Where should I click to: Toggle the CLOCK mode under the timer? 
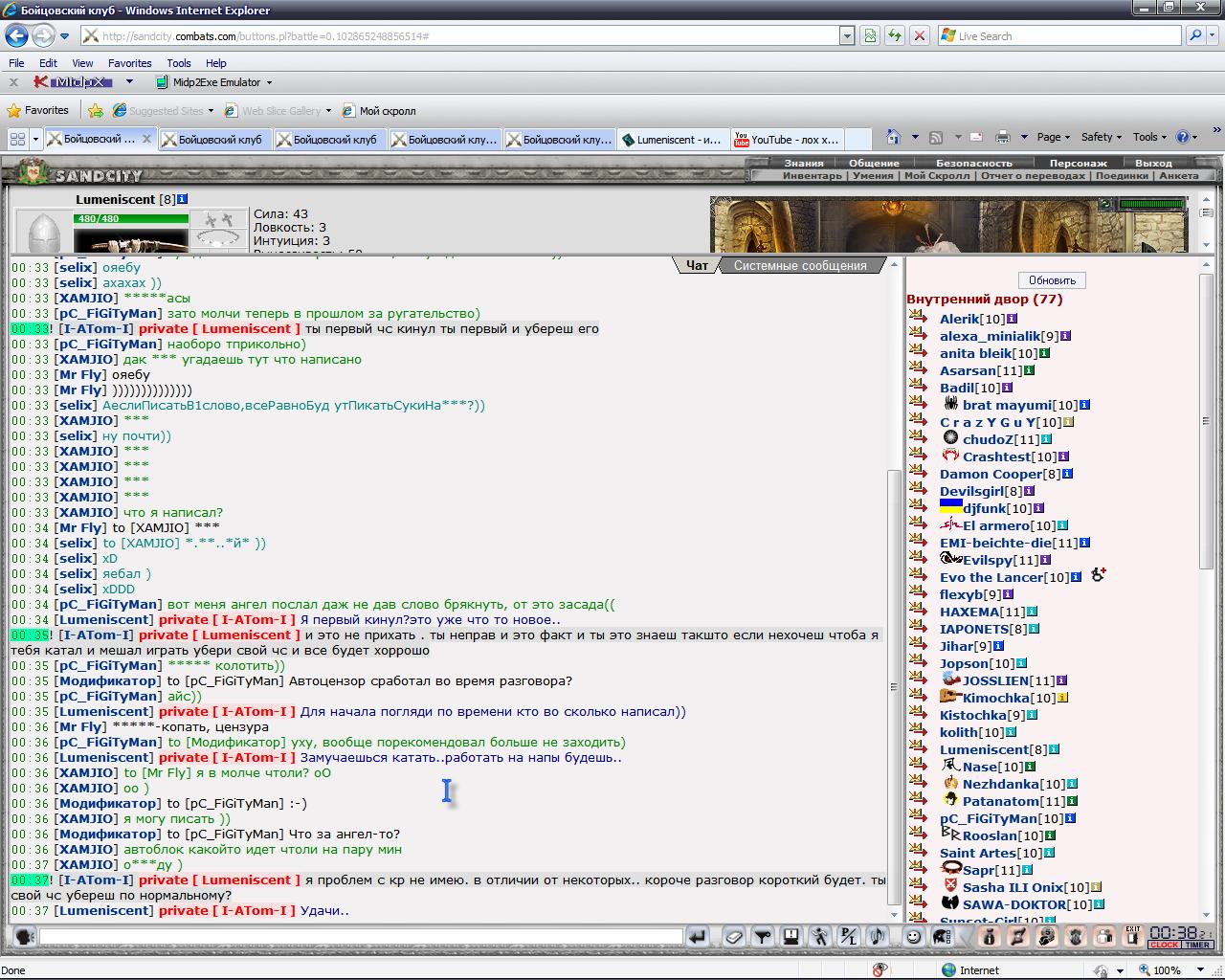(x=1164, y=946)
